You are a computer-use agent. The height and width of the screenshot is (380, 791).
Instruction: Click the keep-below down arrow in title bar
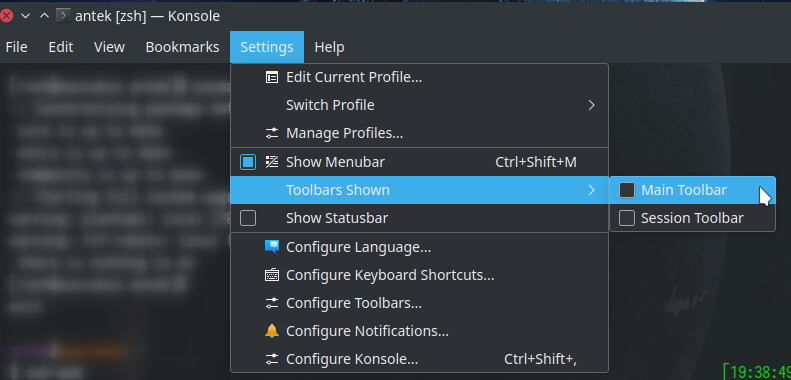(26, 16)
